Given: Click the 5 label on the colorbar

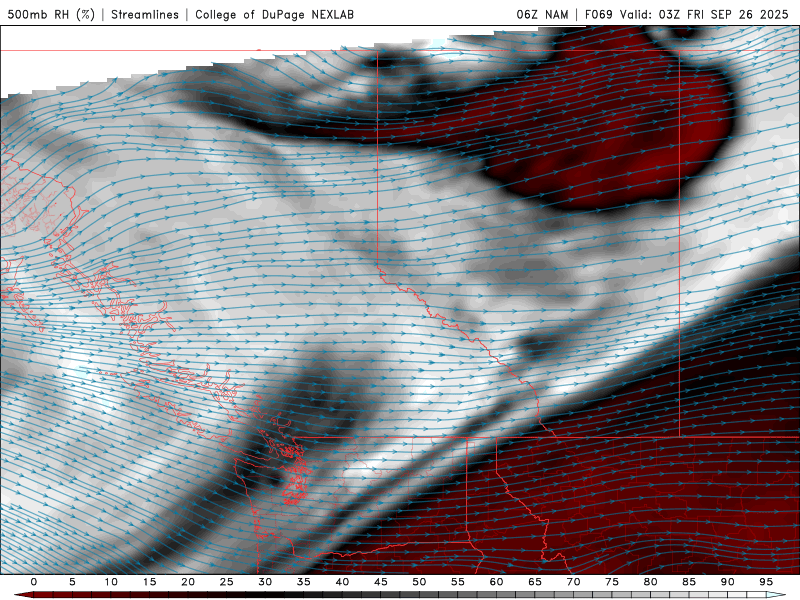Looking at the screenshot, I should [72, 582].
